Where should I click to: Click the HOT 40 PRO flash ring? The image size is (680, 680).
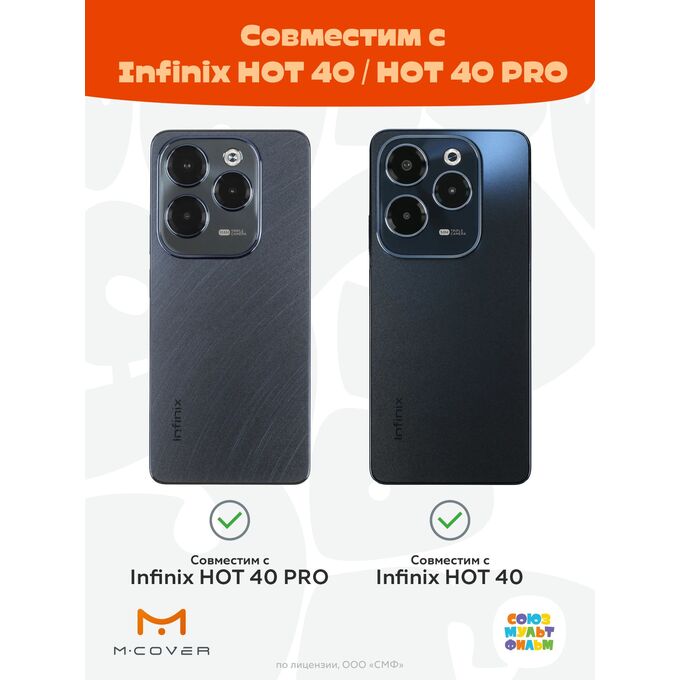(233, 158)
